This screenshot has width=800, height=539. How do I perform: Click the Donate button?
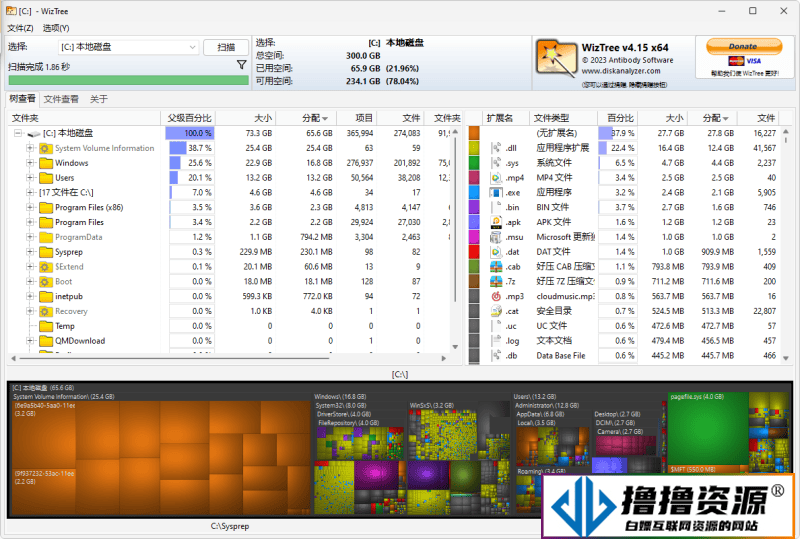click(x=744, y=46)
